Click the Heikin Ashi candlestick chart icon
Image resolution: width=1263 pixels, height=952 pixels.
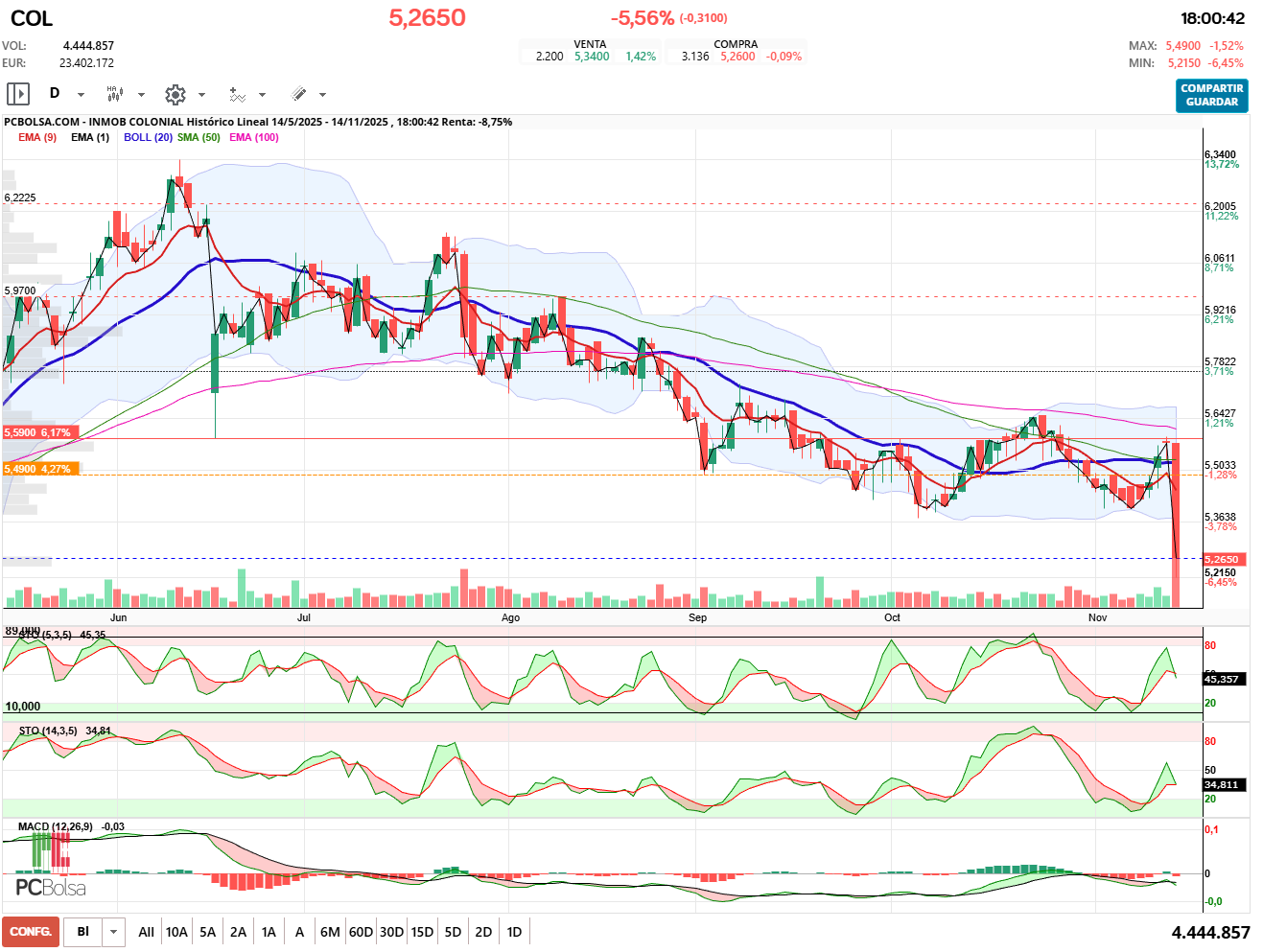[x=115, y=94]
